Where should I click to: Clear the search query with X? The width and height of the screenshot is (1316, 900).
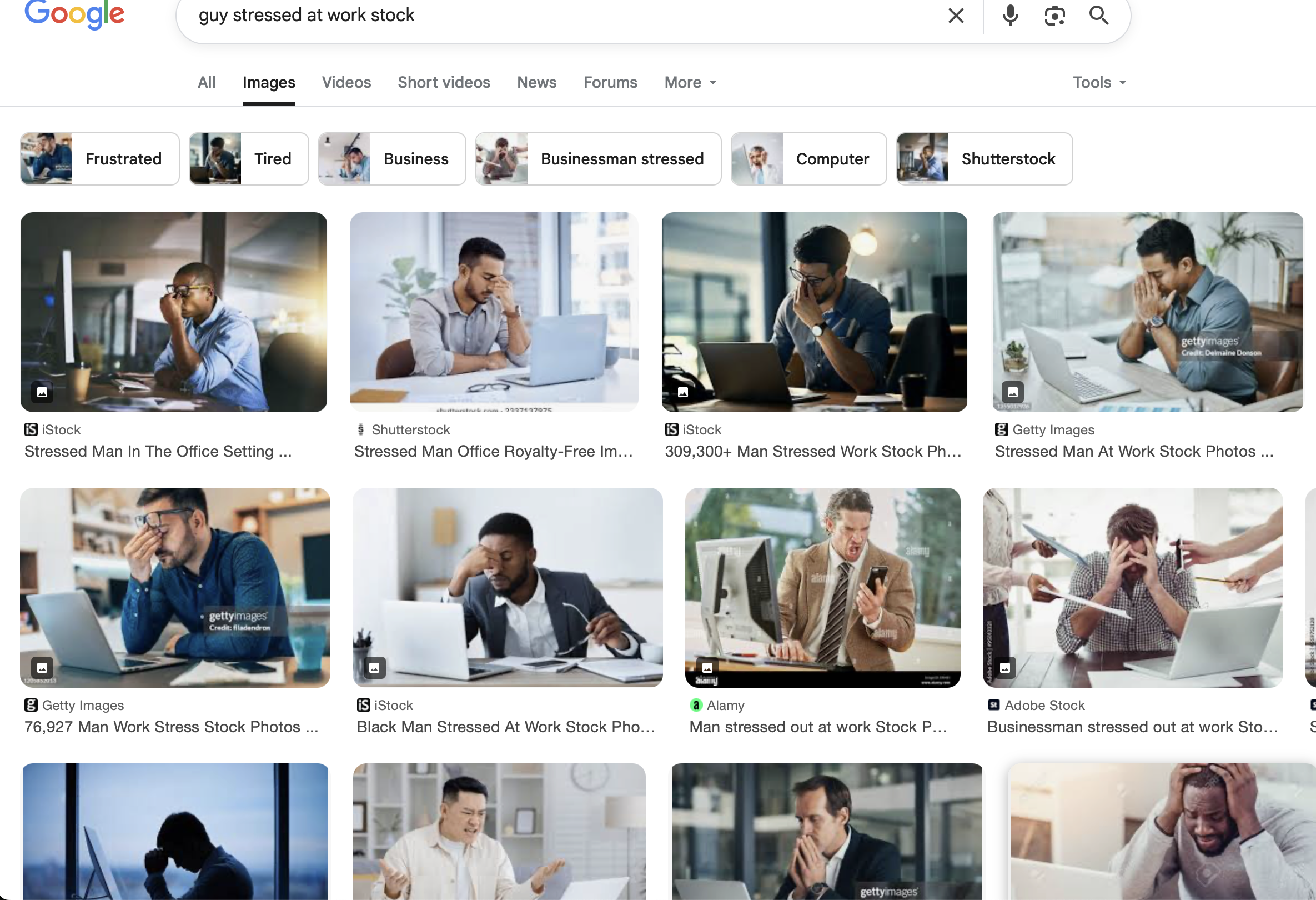tap(956, 16)
